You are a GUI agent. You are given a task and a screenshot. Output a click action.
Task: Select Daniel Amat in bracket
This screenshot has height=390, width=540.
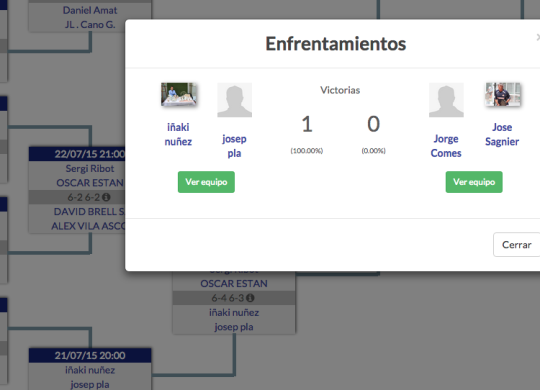[90, 10]
